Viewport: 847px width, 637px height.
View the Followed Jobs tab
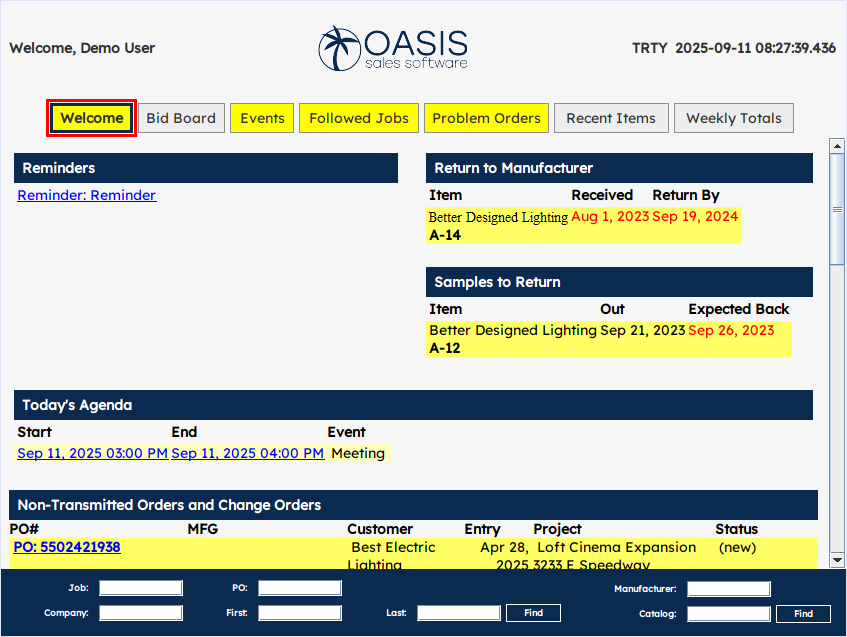click(358, 117)
